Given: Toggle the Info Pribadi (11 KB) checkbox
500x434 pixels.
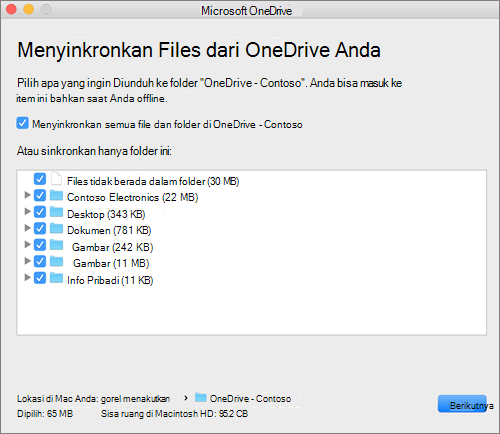Looking at the screenshot, I should pyautogui.click(x=40, y=277).
